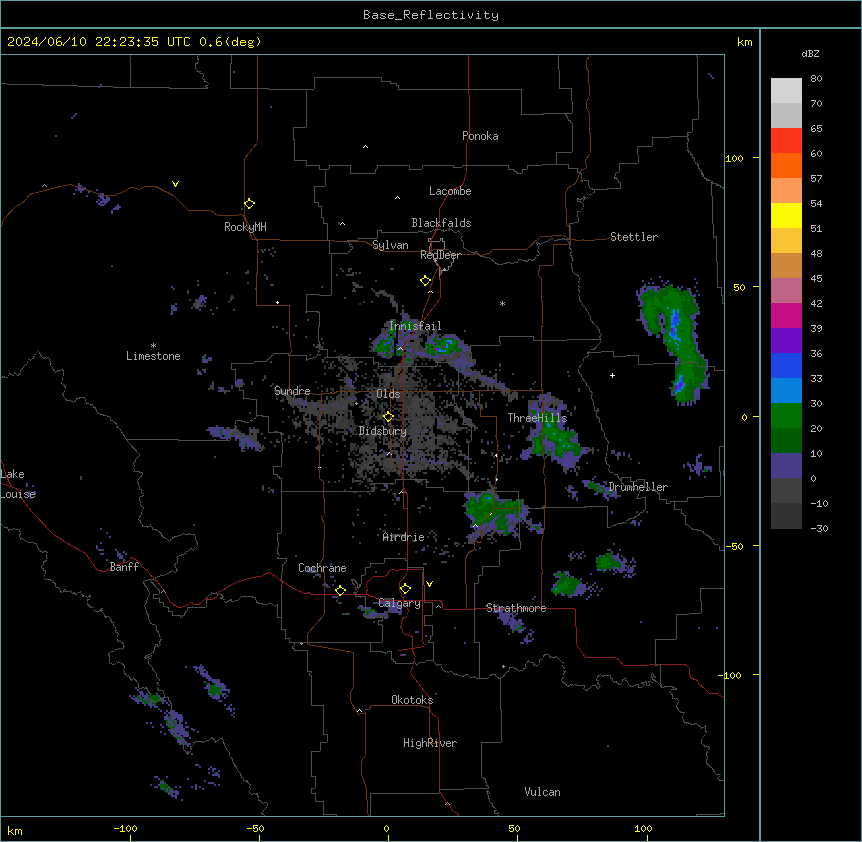The width and height of the screenshot is (862, 842).
Task: Click the dBZ legend heading
Action: (810, 53)
